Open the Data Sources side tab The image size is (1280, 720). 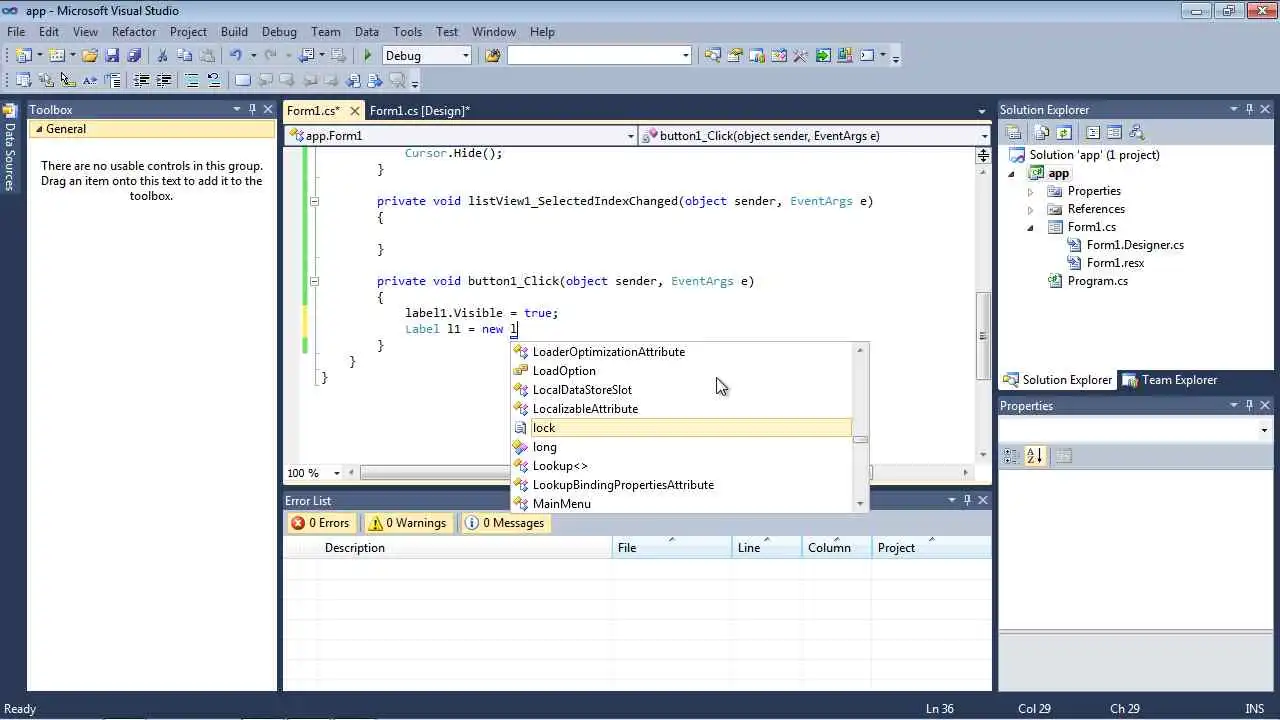[9, 148]
